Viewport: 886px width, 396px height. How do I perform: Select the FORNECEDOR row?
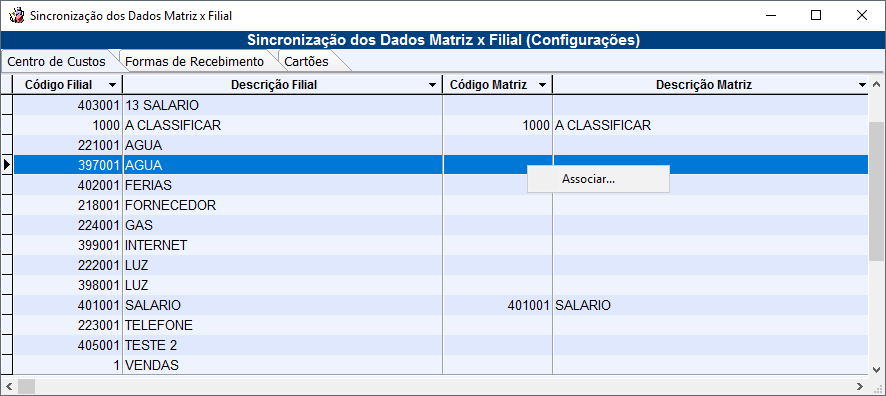tap(441, 205)
